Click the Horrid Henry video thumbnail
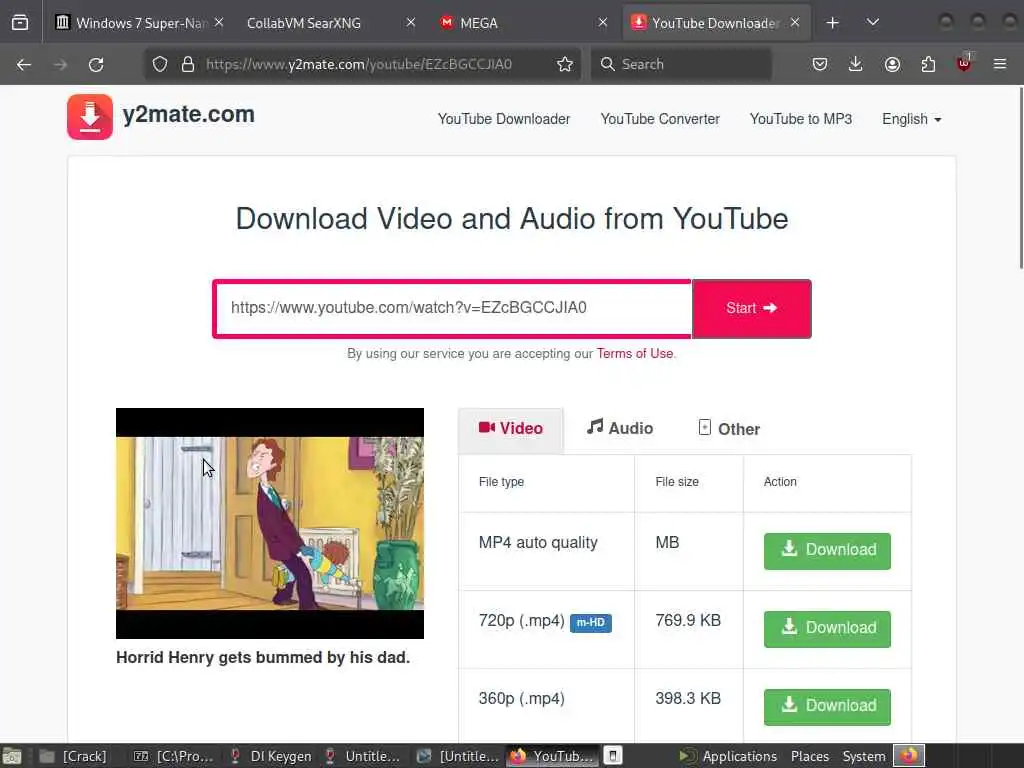 [270, 523]
